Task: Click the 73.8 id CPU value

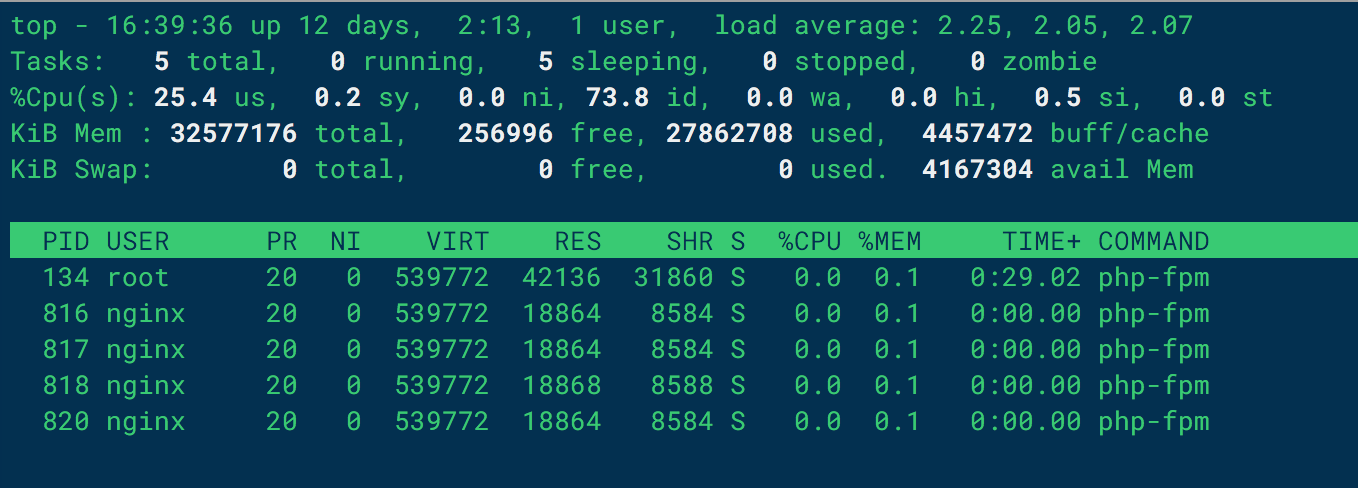Action: pos(618,97)
